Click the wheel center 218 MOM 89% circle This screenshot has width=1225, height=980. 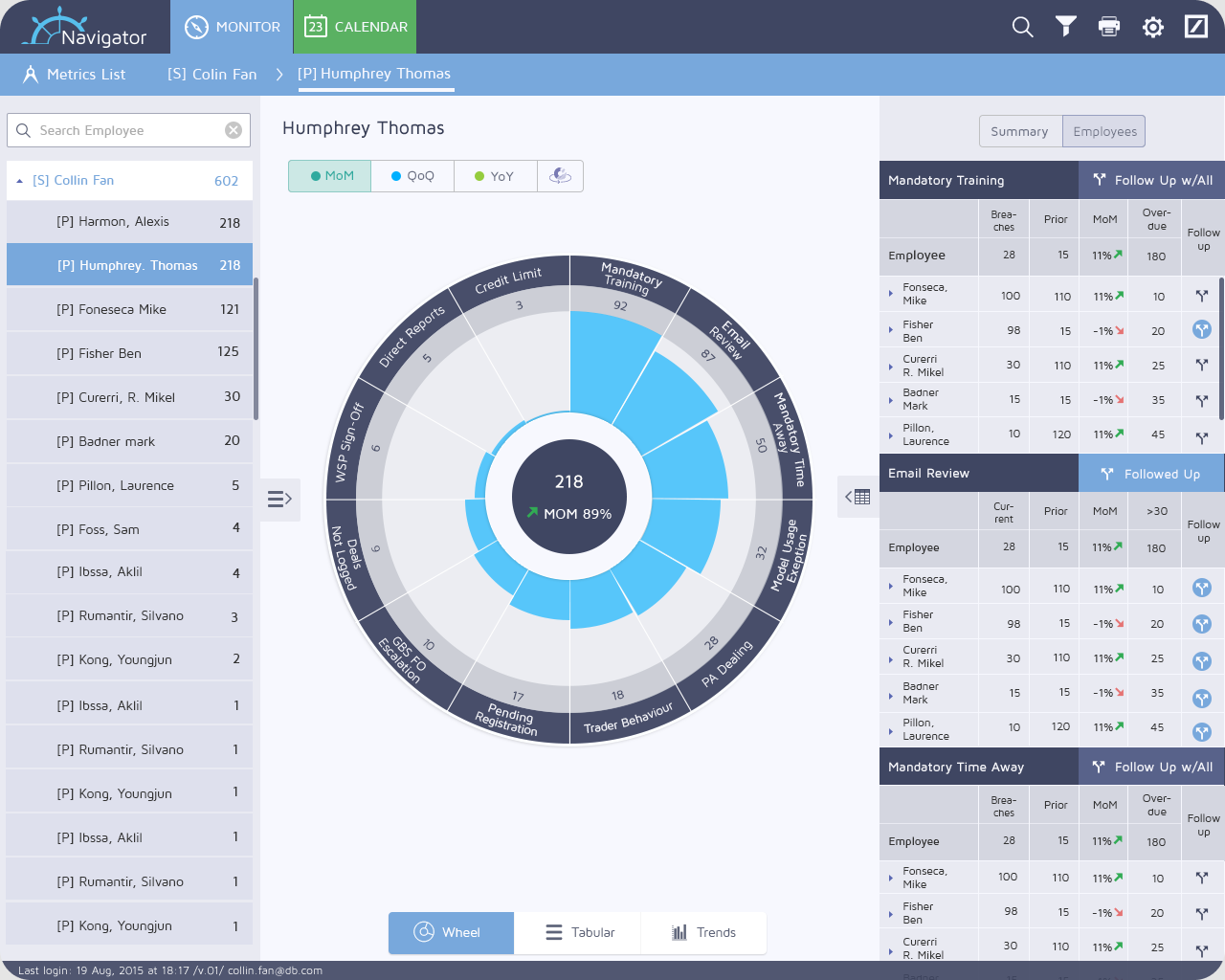click(569, 497)
